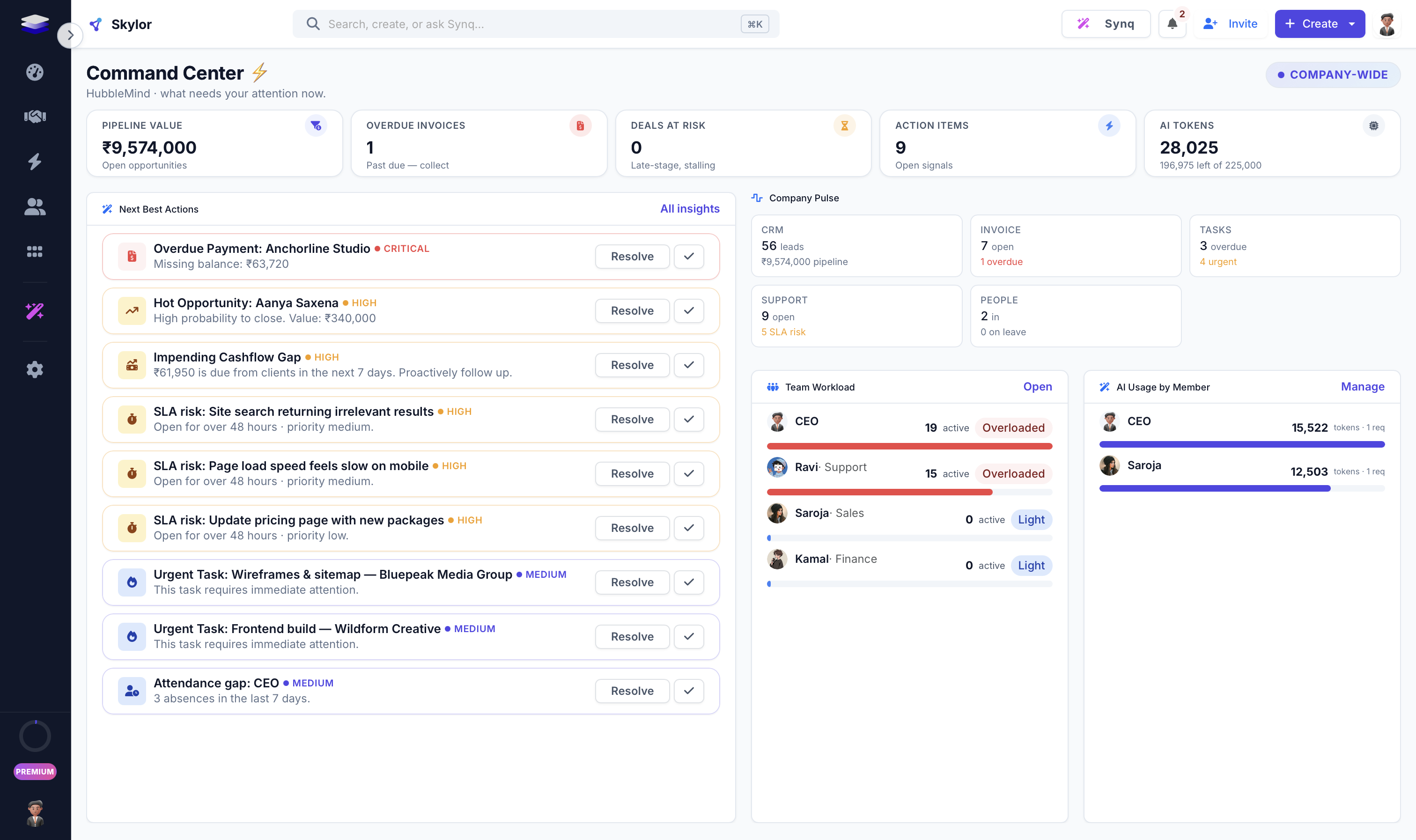The width and height of the screenshot is (1416, 840).
Task: Click the flame icon for Frontend build task
Action: 132,637
